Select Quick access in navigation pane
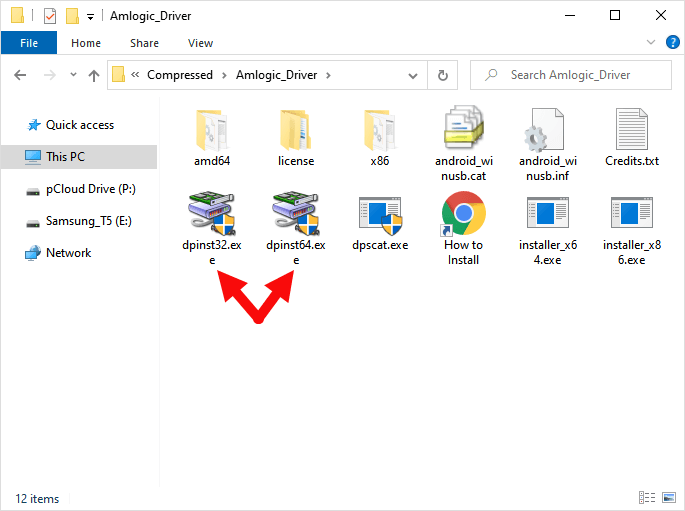This screenshot has width=685, height=511. click(x=80, y=125)
